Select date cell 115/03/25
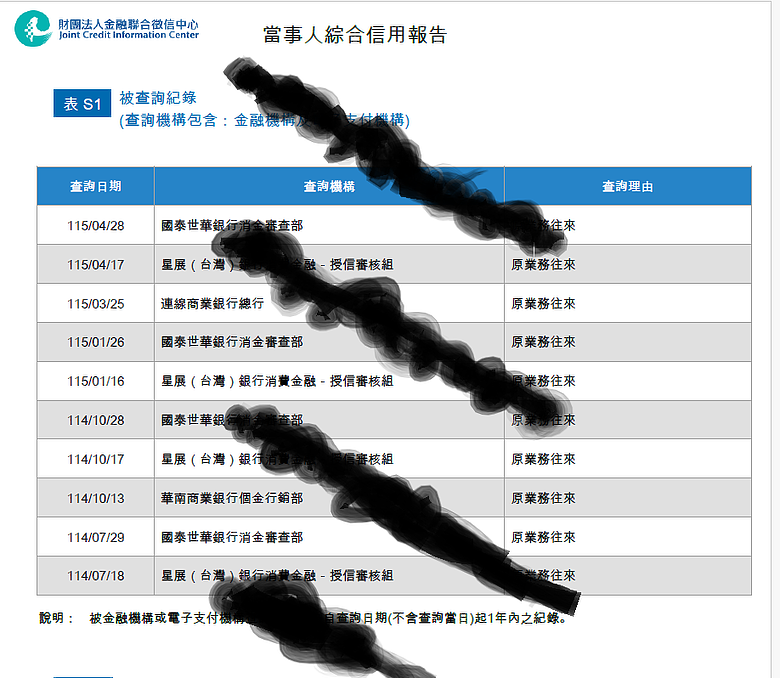Screen dimensions: 780x678 (x=96, y=304)
